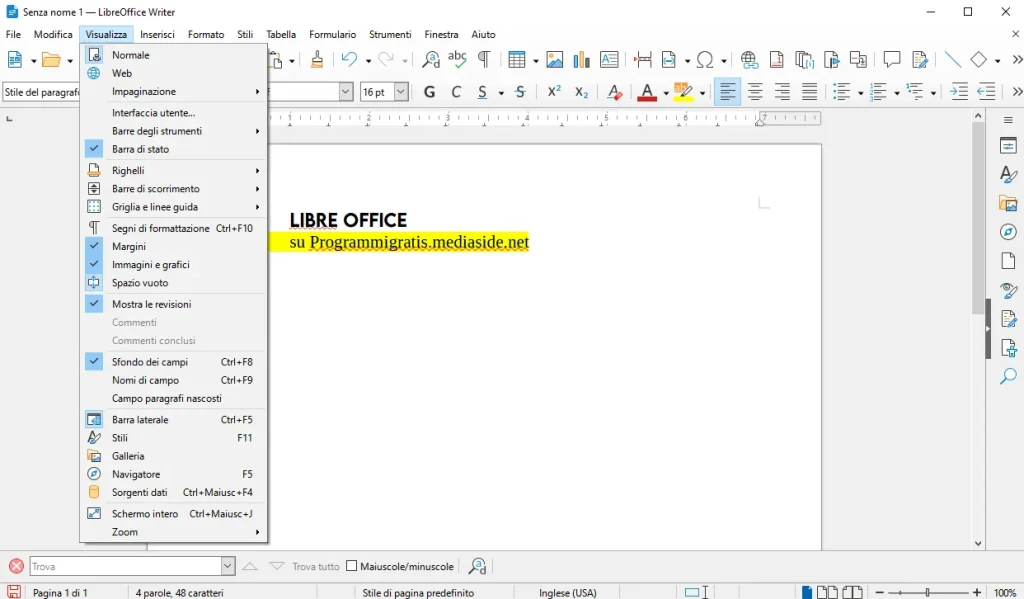Expand Barre di scorrimento submenu

[173, 189]
